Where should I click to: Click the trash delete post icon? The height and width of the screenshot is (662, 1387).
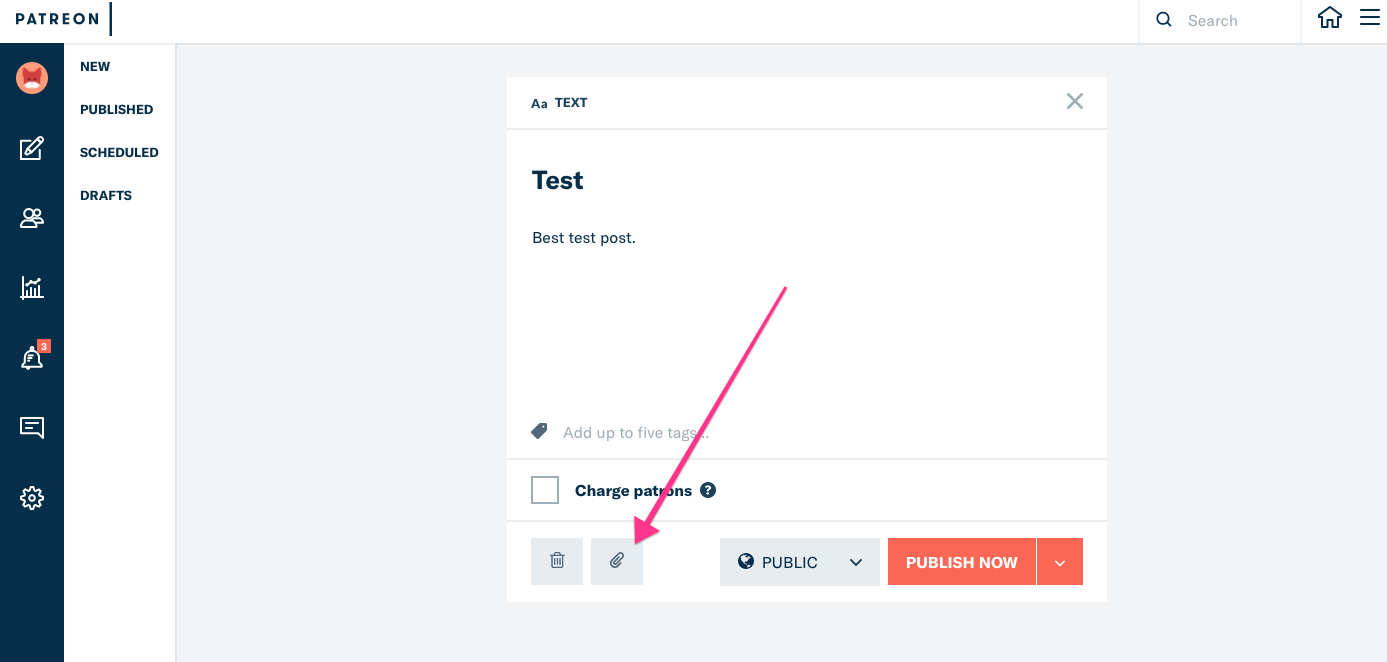point(557,561)
